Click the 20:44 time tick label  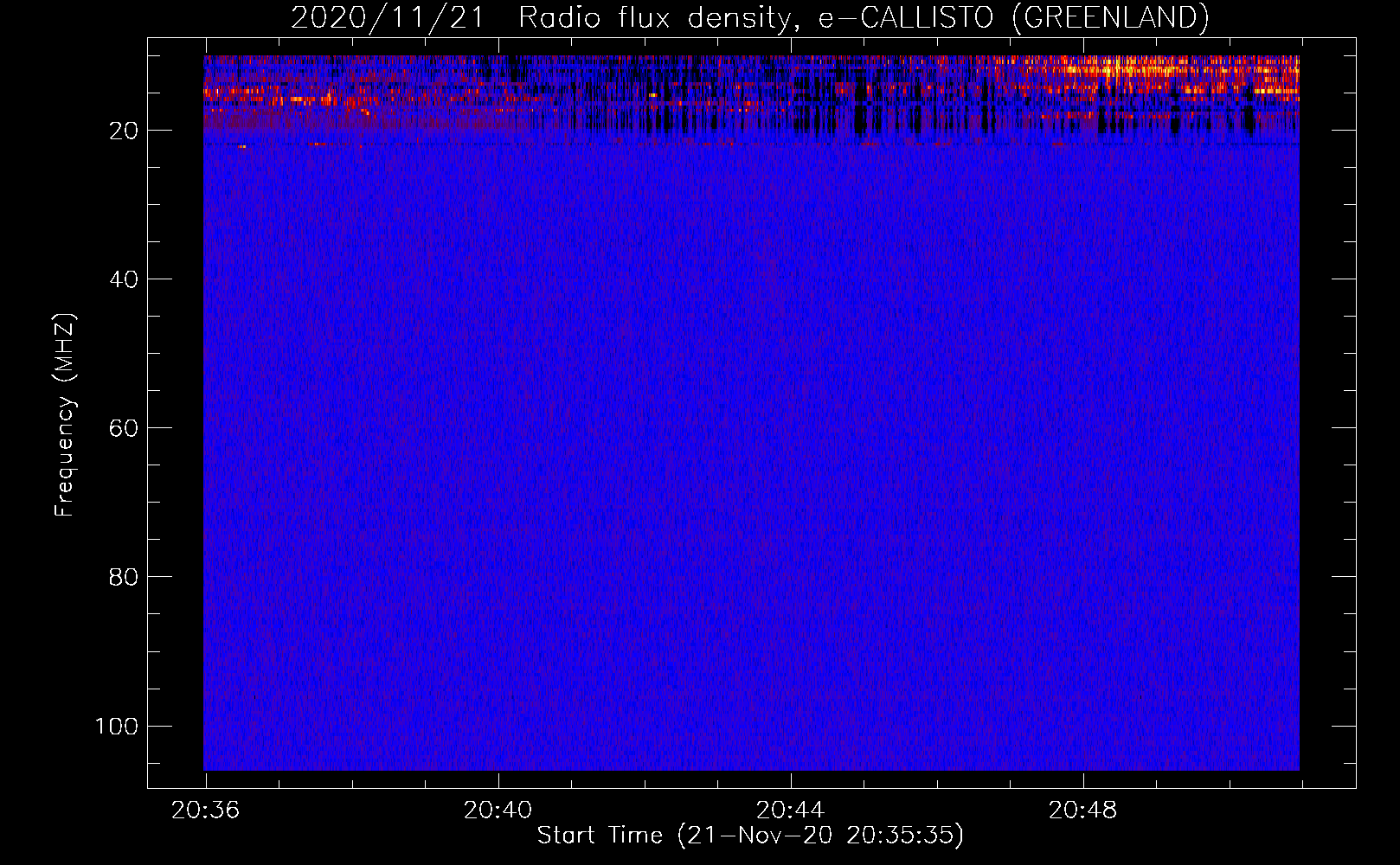coord(791,811)
